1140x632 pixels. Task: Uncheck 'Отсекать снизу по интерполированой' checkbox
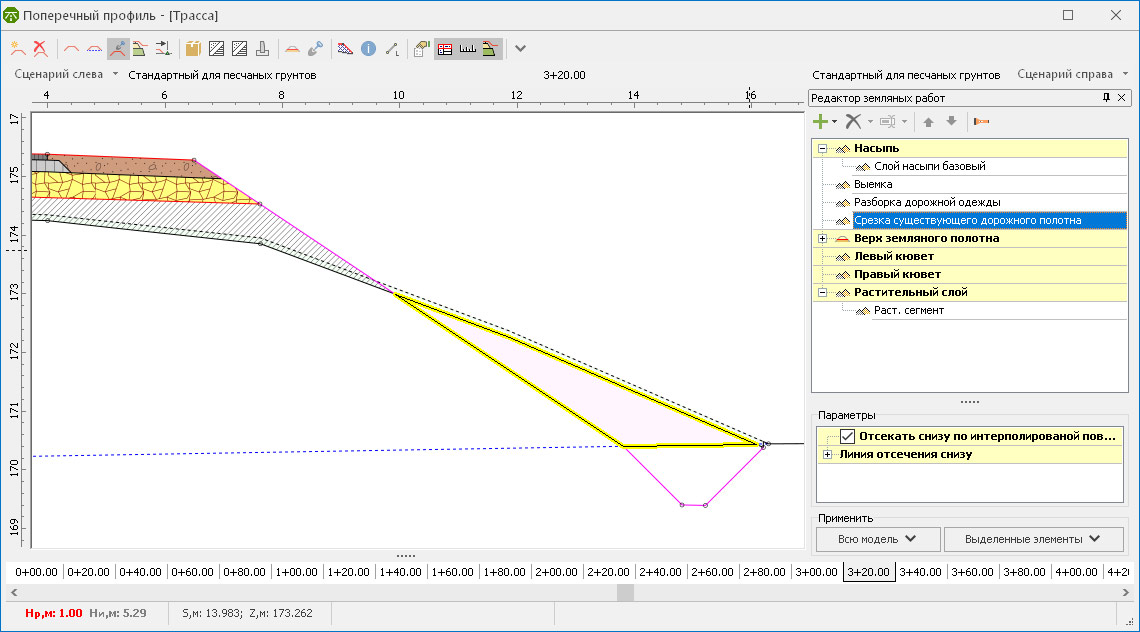coord(847,436)
